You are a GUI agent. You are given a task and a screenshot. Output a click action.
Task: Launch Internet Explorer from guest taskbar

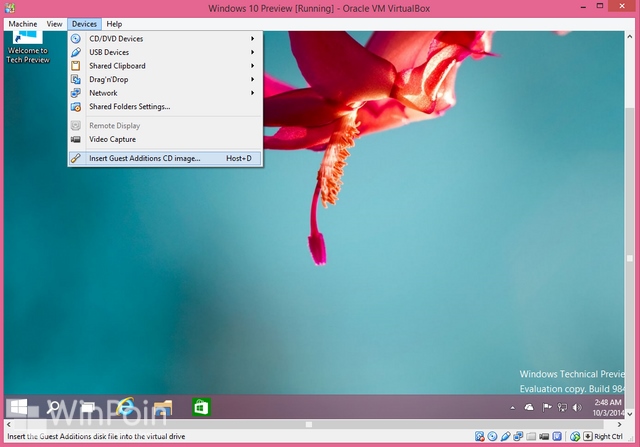tap(125, 407)
